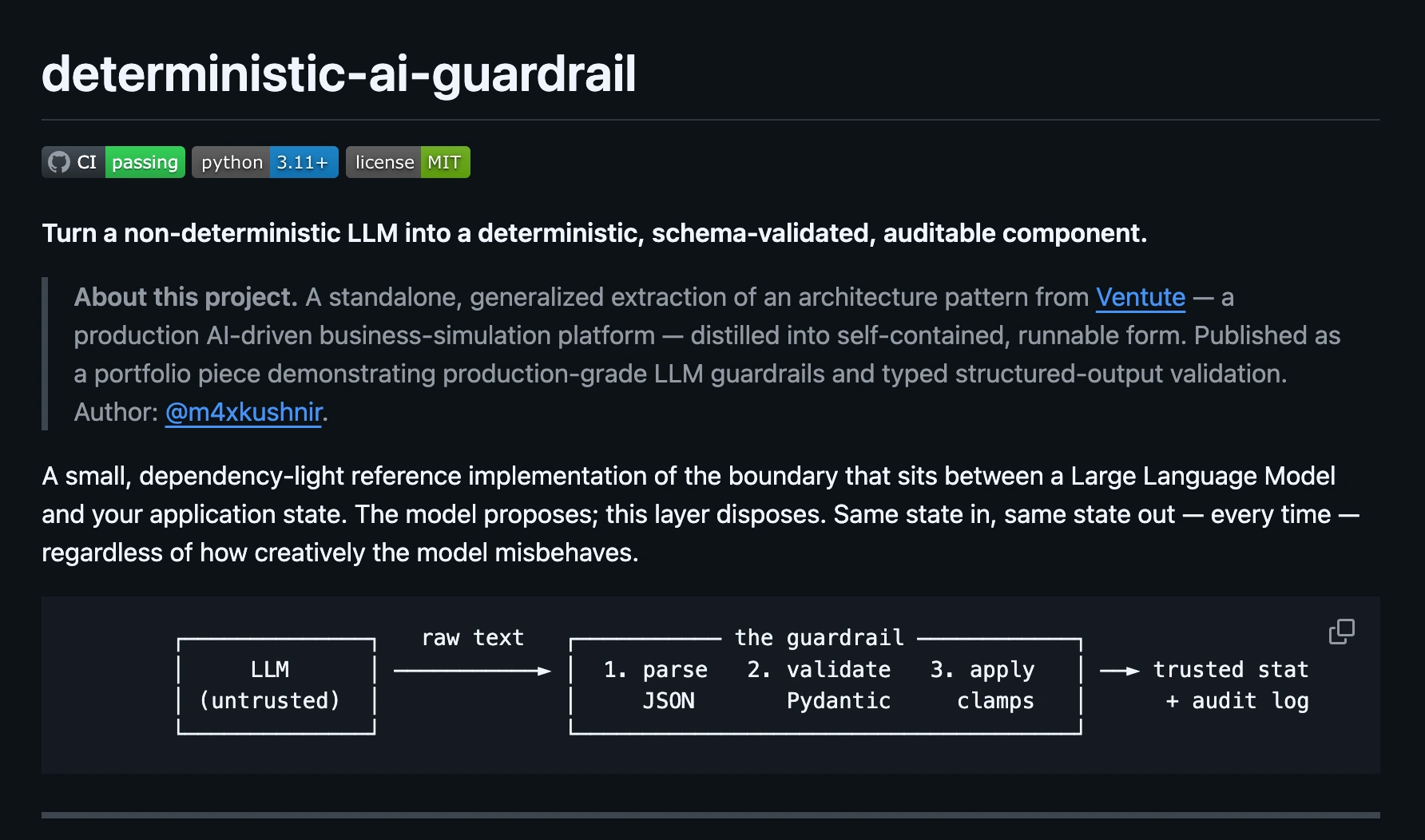The width and height of the screenshot is (1425, 840).
Task: Click the LLM (untrusted) box in diagram
Action: (276, 686)
